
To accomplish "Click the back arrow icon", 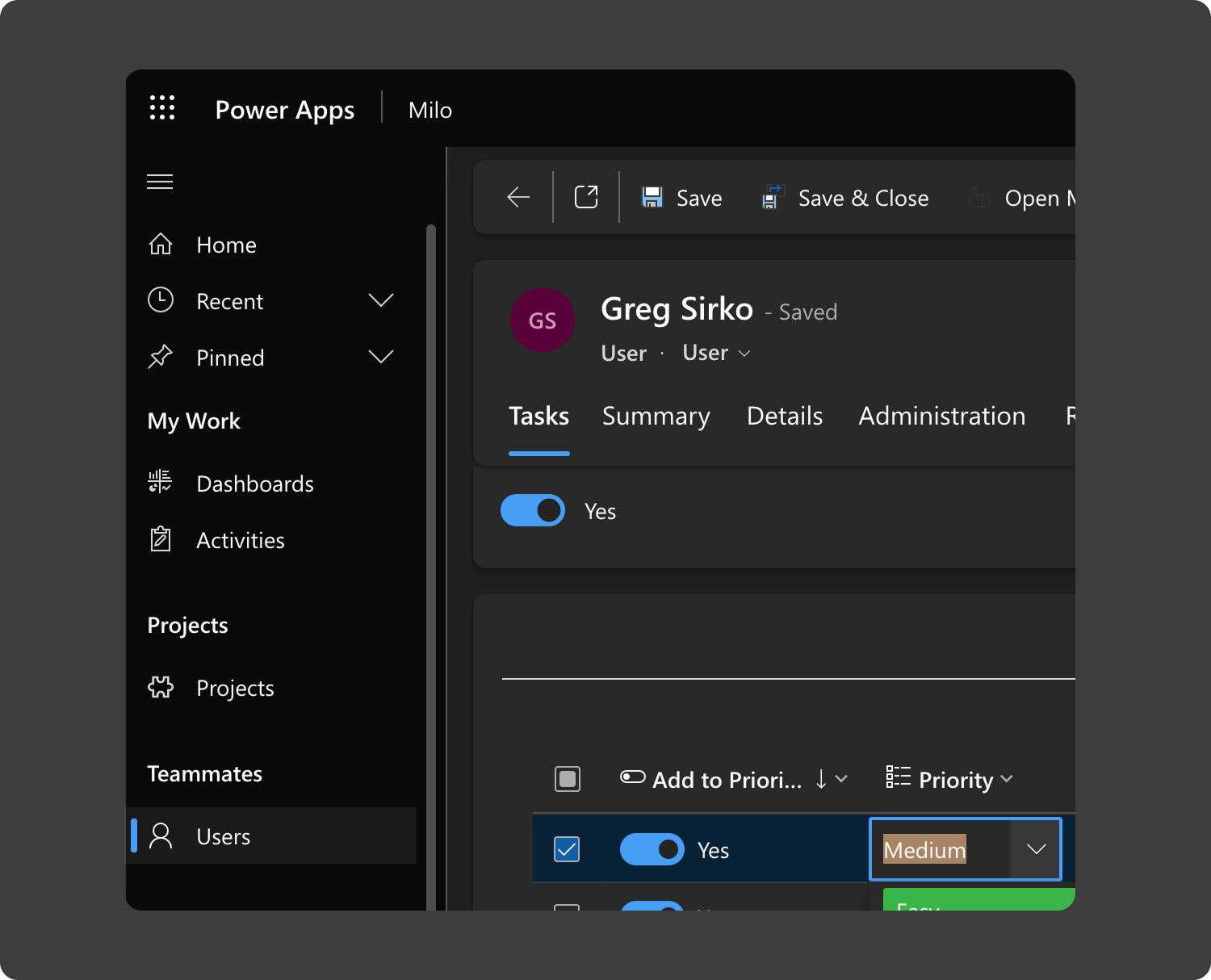I will click(518, 197).
